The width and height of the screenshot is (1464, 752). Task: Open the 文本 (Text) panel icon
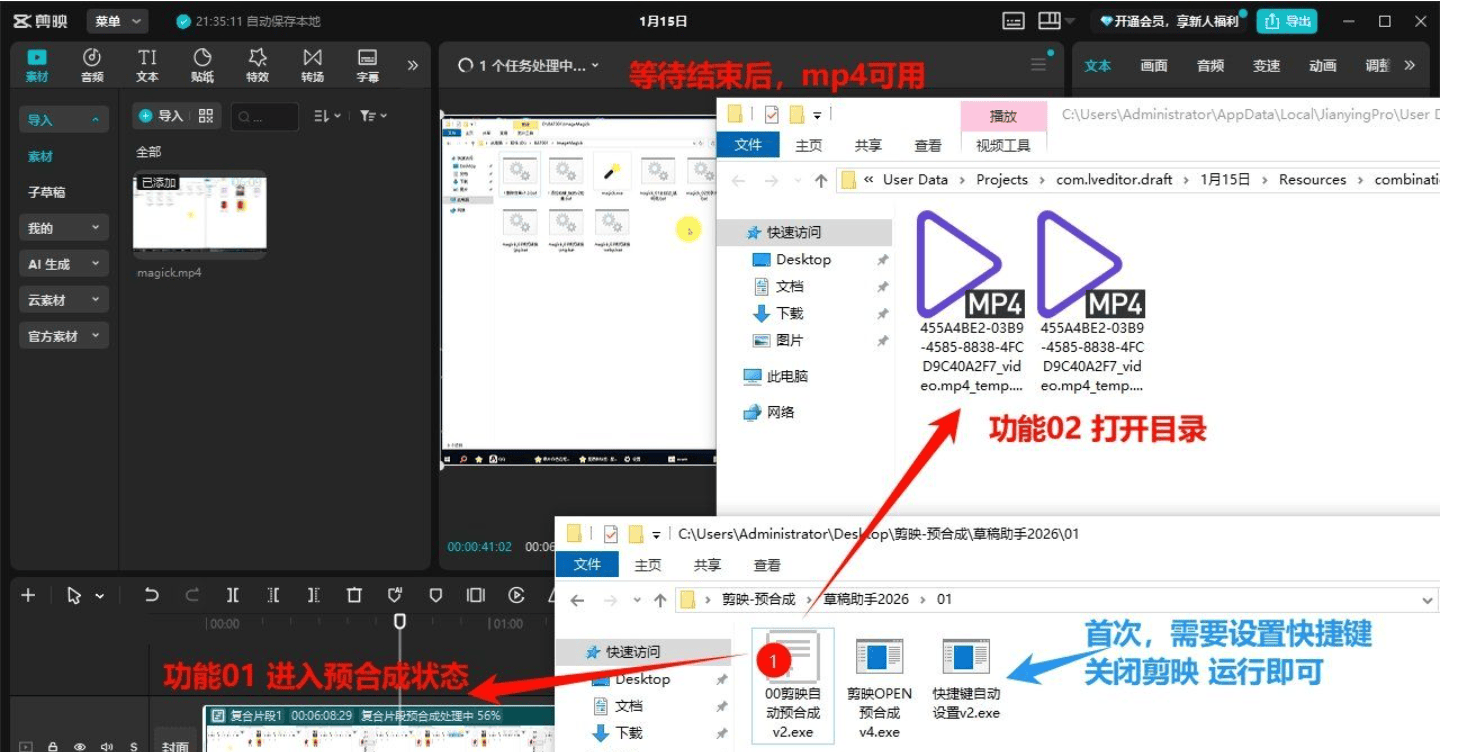click(x=147, y=62)
